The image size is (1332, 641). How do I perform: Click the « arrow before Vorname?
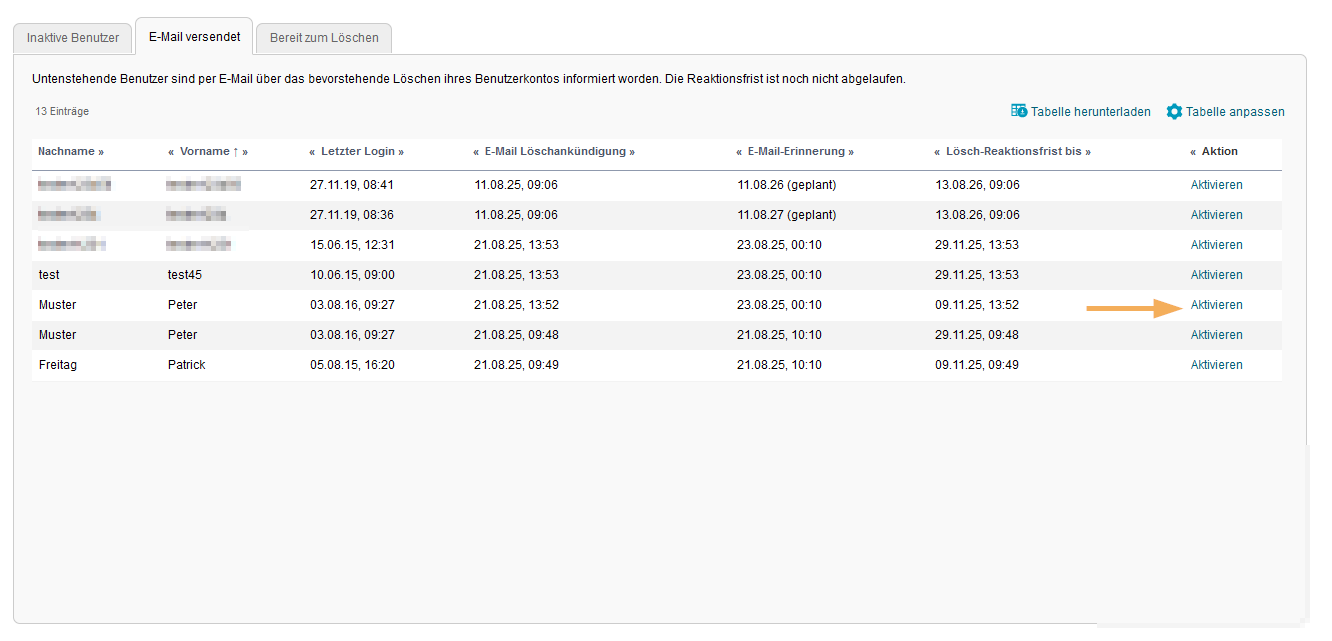[x=170, y=151]
